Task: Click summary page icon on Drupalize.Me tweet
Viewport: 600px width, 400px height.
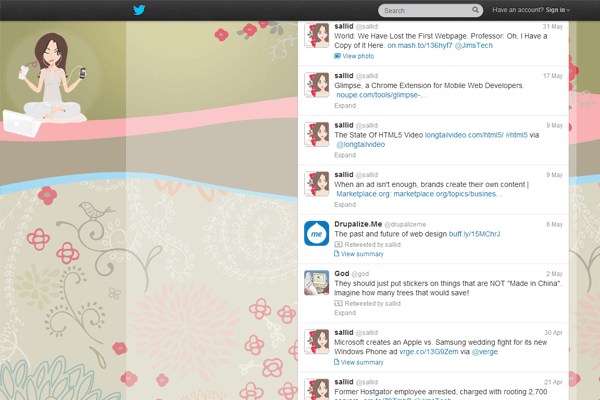Action: 336,254
